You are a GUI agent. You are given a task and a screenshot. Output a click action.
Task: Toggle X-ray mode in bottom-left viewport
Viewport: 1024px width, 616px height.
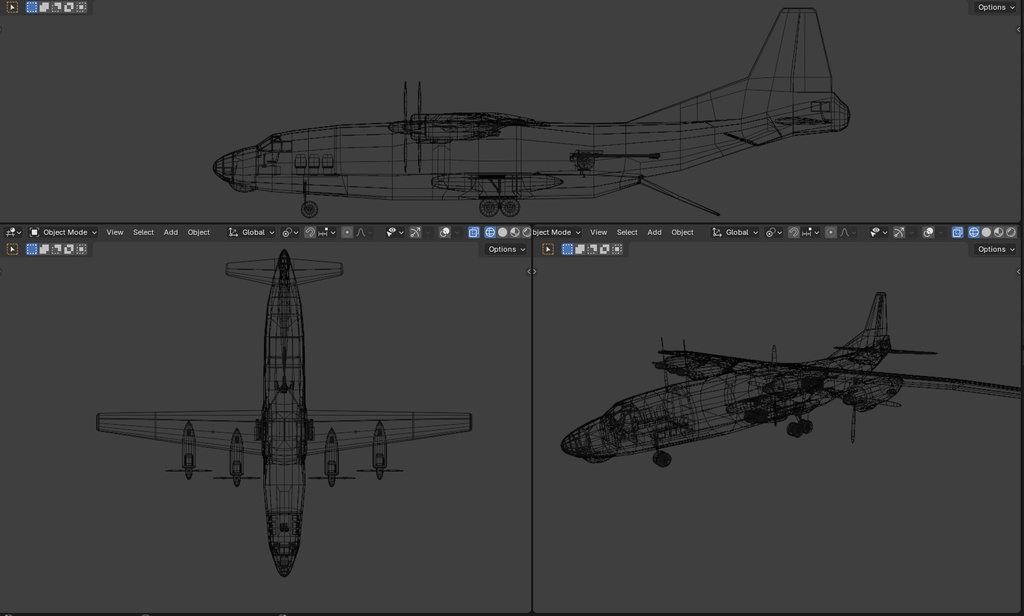pos(473,232)
